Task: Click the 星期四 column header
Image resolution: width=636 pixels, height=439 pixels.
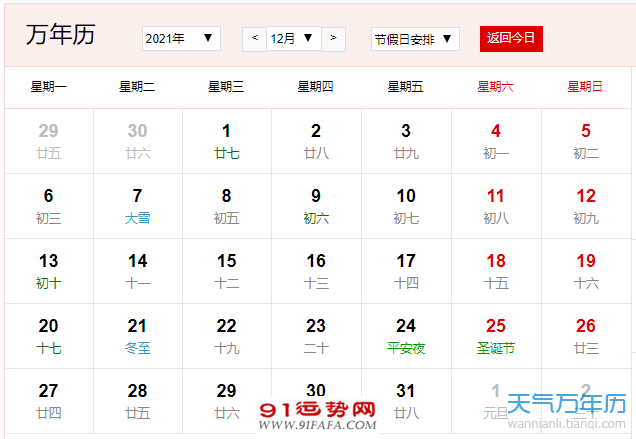Action: (x=316, y=87)
